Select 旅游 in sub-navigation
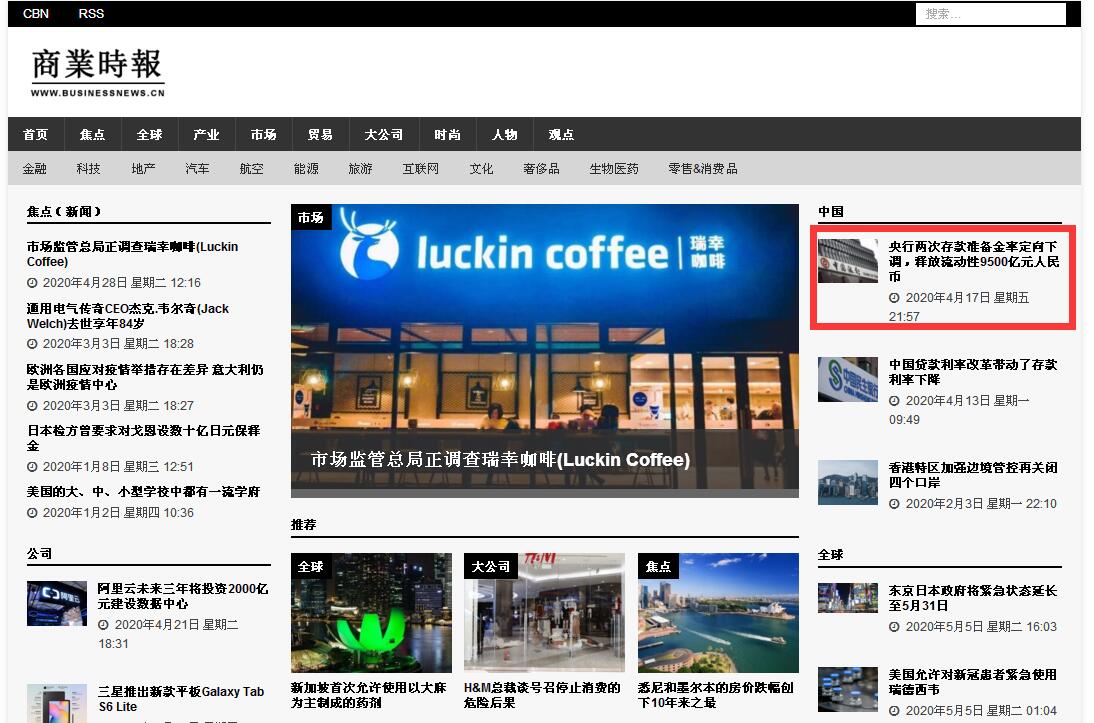 coord(360,168)
